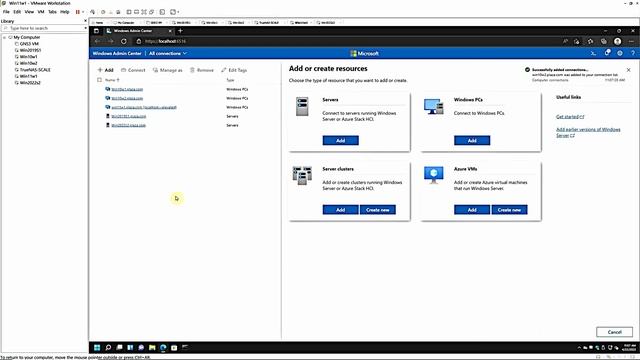Click the Azure VMs card icon
Image resolution: width=640 pixels, height=360 pixels.
point(433,175)
